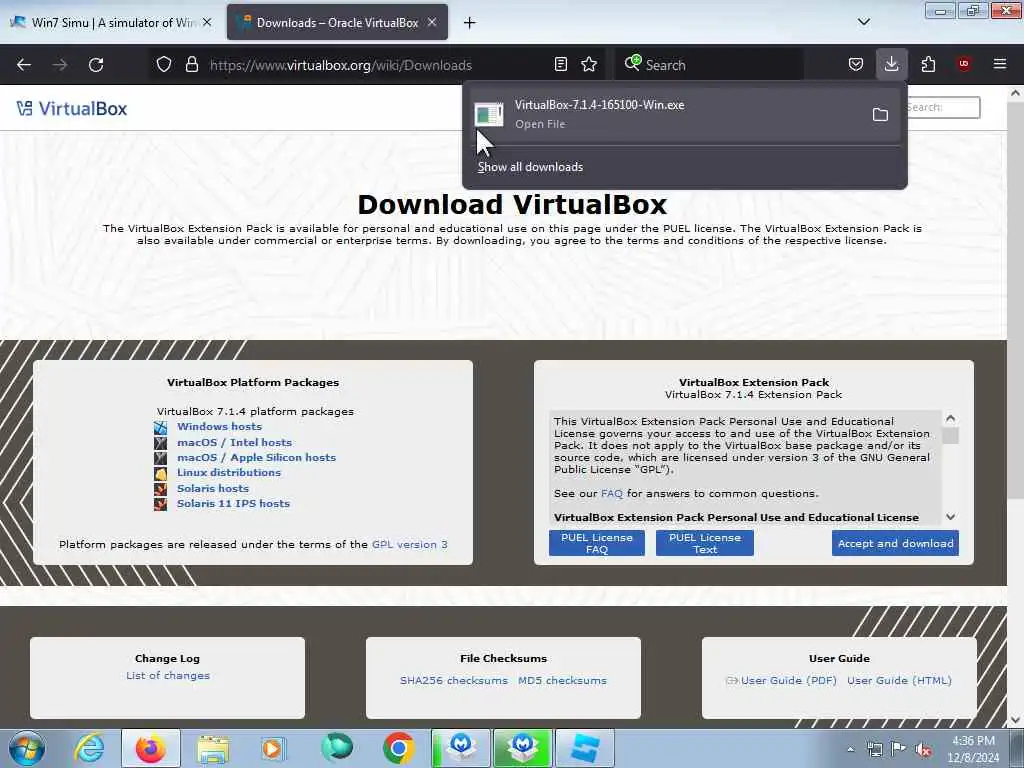
Task: Click page scrollbar up arrow
Action: (1016, 93)
